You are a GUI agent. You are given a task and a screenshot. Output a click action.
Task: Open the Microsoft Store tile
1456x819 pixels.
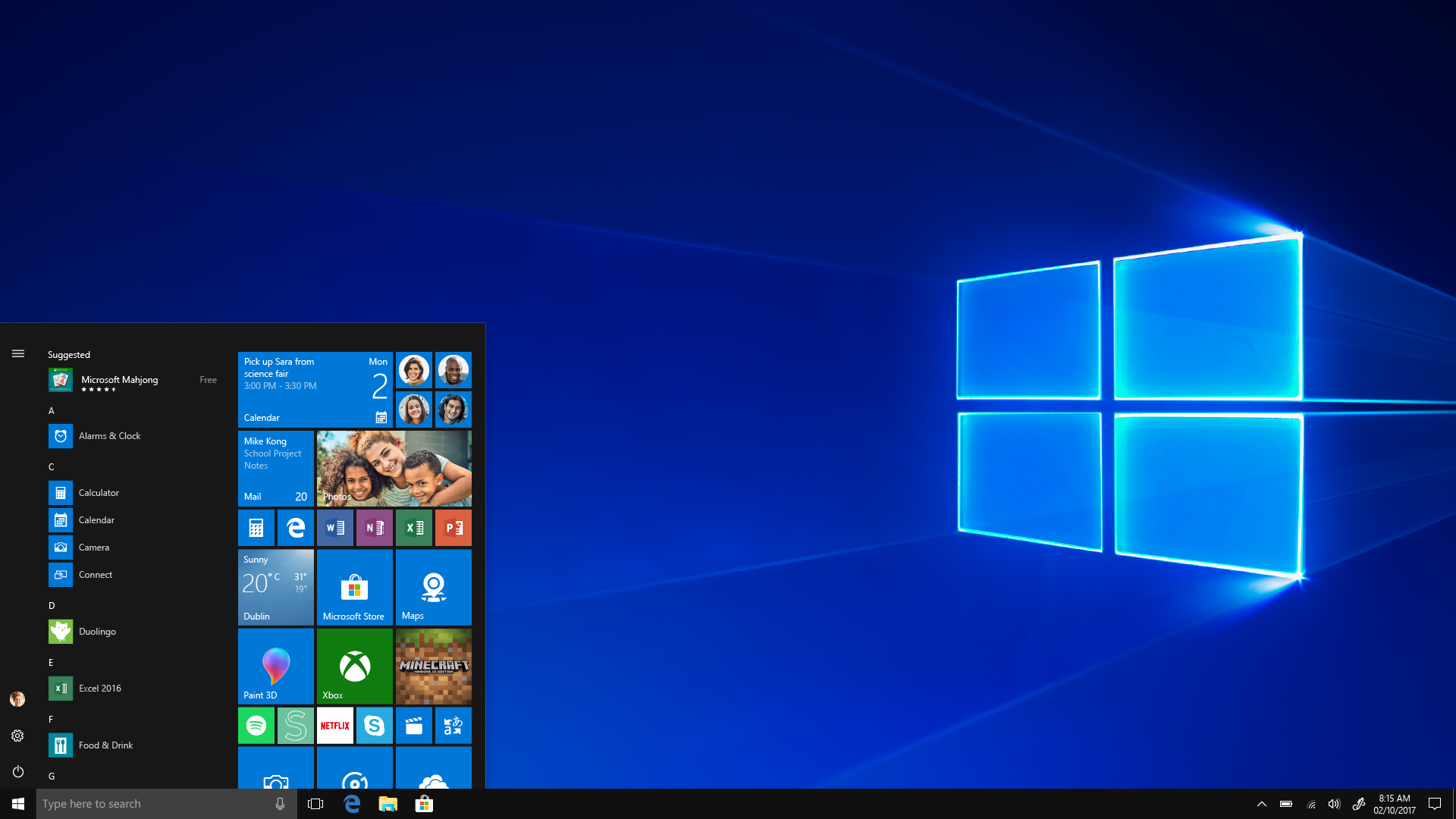click(355, 587)
